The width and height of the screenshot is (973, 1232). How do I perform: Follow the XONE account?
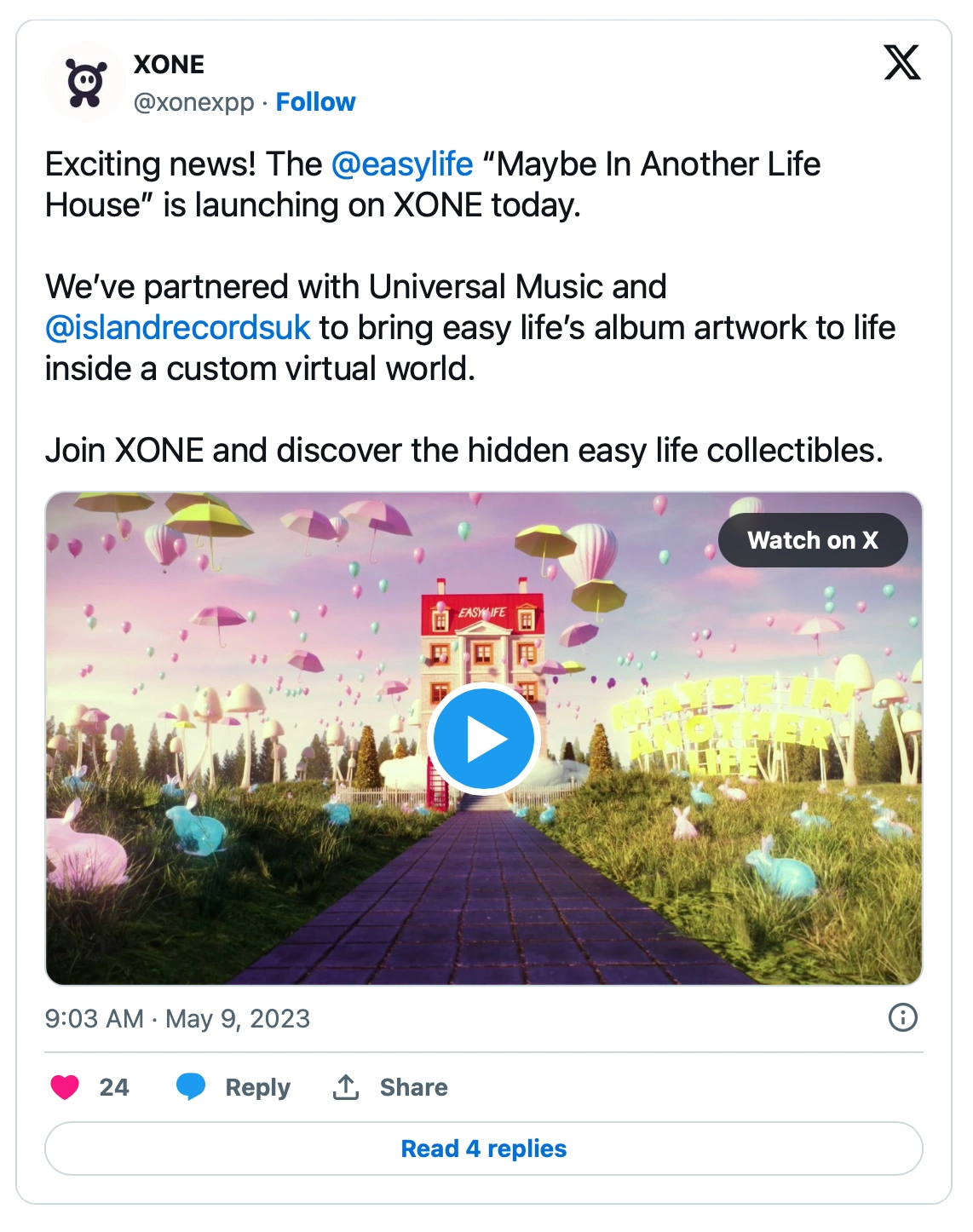point(315,102)
